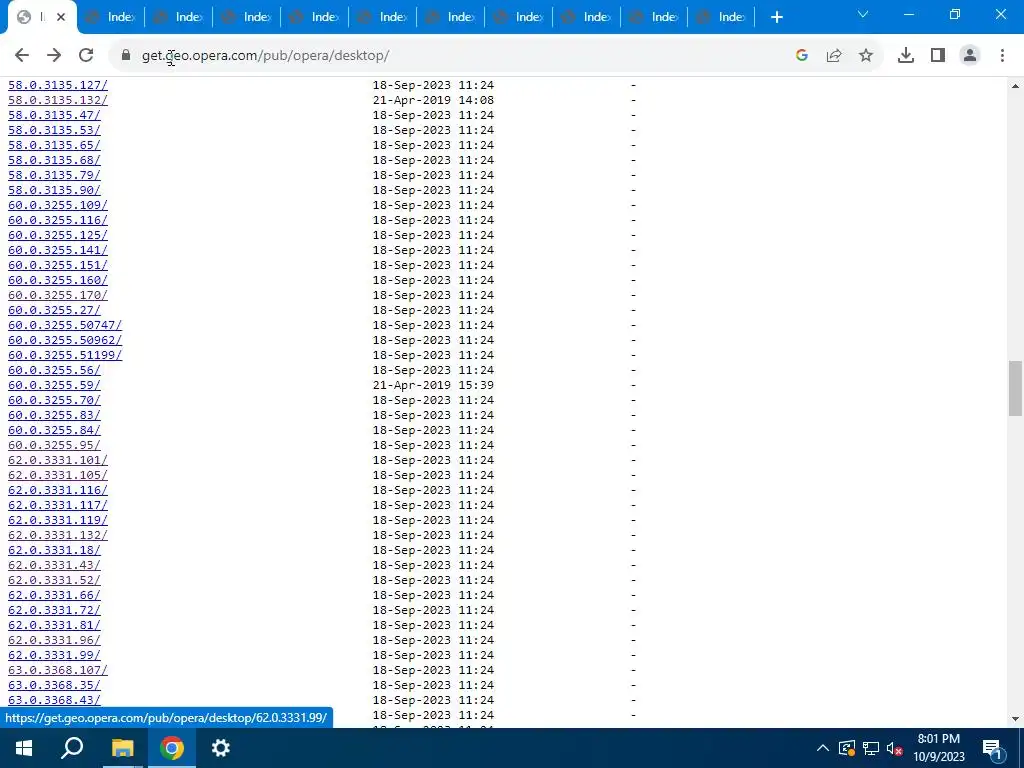Go back to the previous page
Image resolution: width=1024 pixels, height=768 pixels.
(22, 56)
